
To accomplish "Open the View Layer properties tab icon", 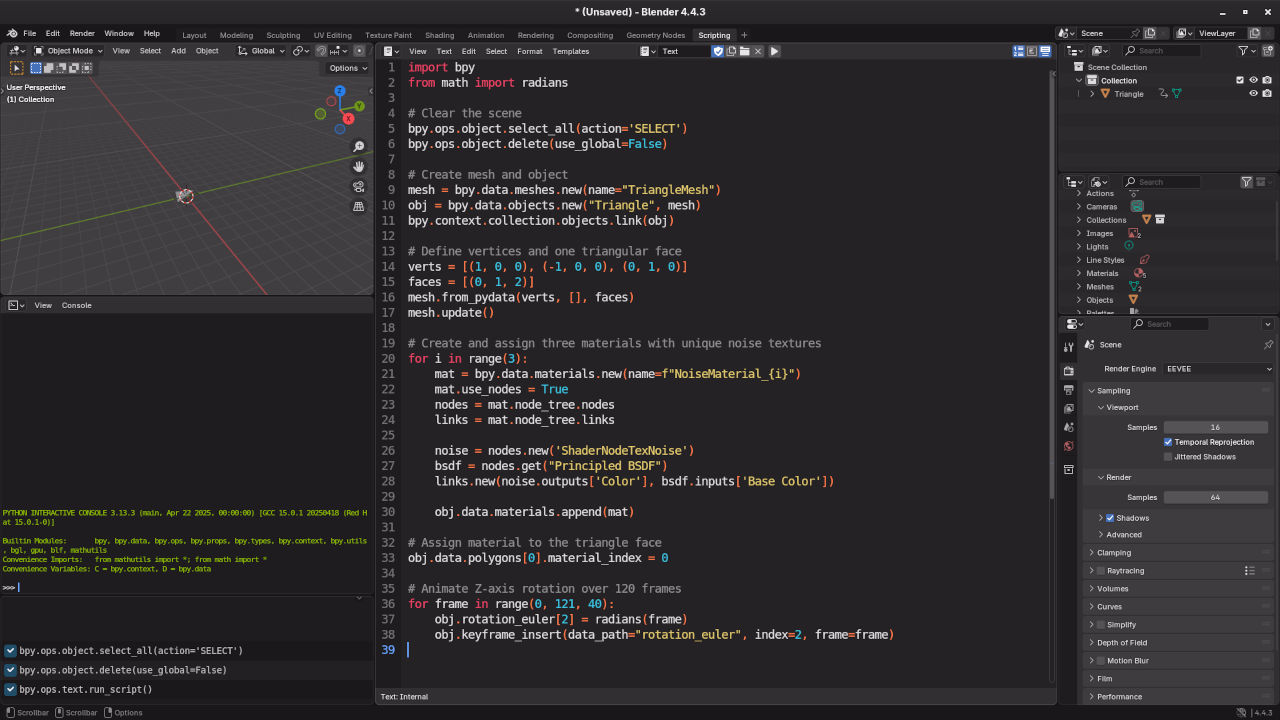I will [x=1069, y=409].
